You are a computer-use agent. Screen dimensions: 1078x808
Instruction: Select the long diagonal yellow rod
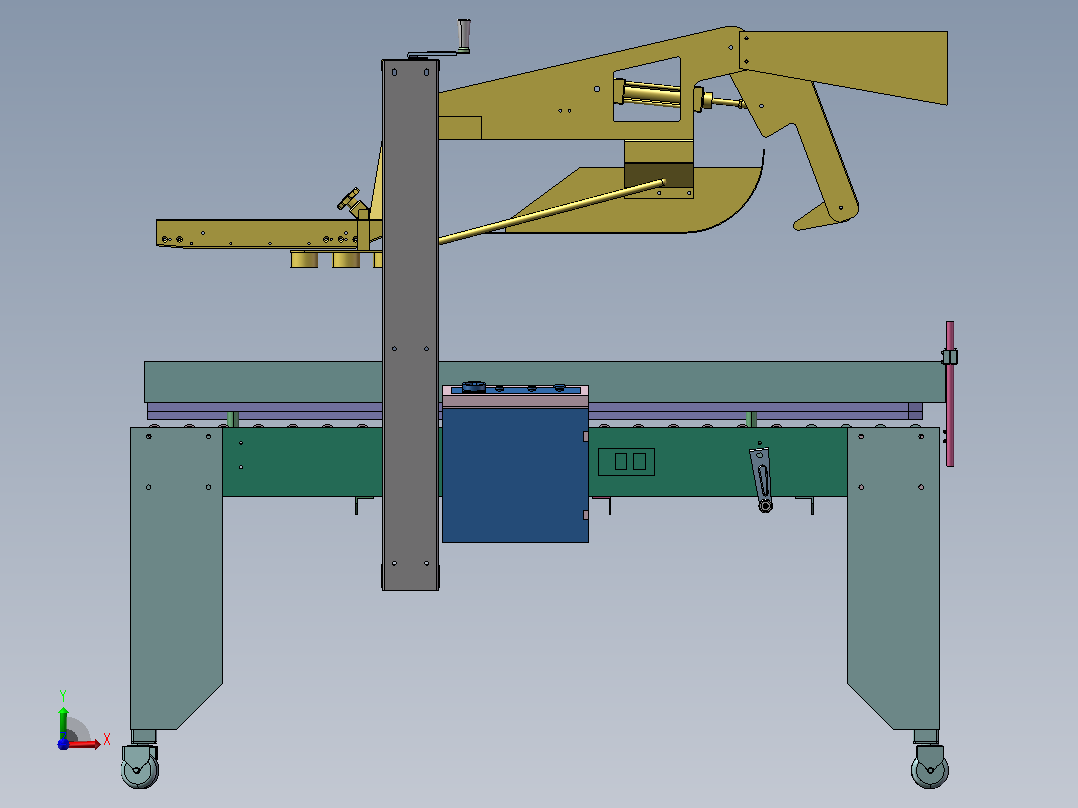coord(552,212)
